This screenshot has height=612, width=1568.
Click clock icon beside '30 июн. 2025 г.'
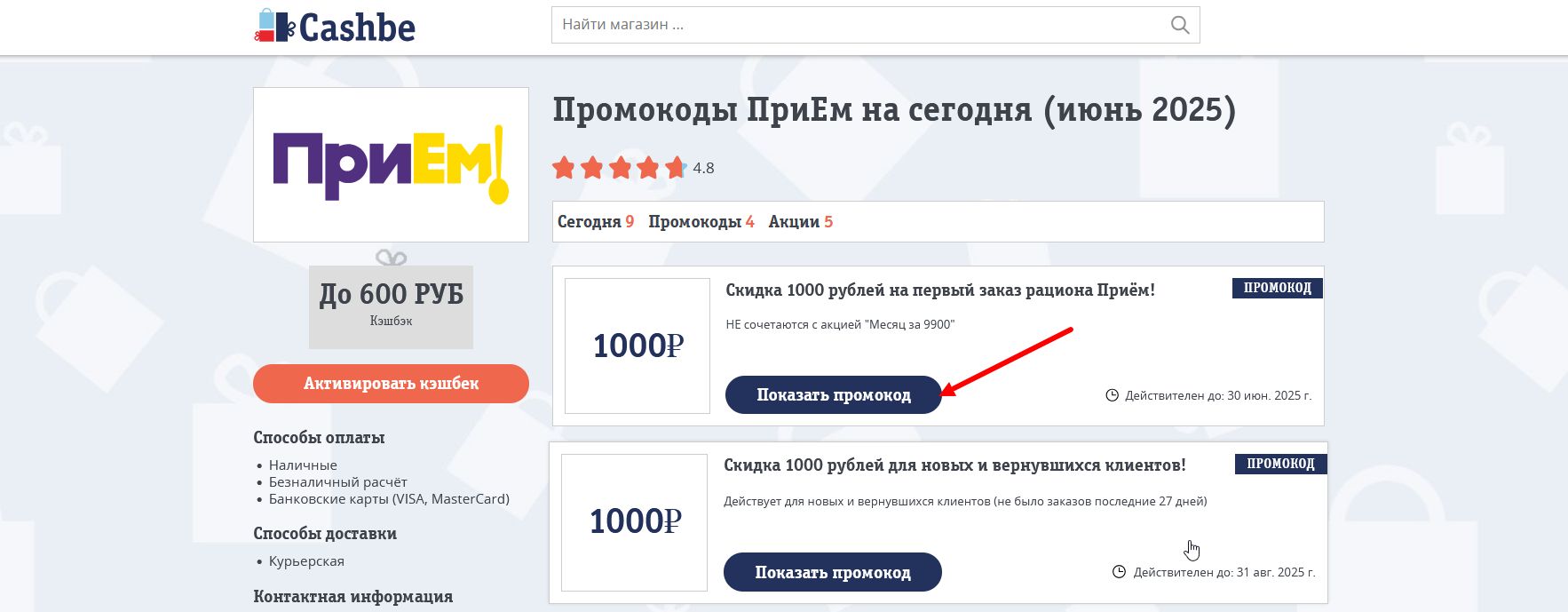(1112, 395)
